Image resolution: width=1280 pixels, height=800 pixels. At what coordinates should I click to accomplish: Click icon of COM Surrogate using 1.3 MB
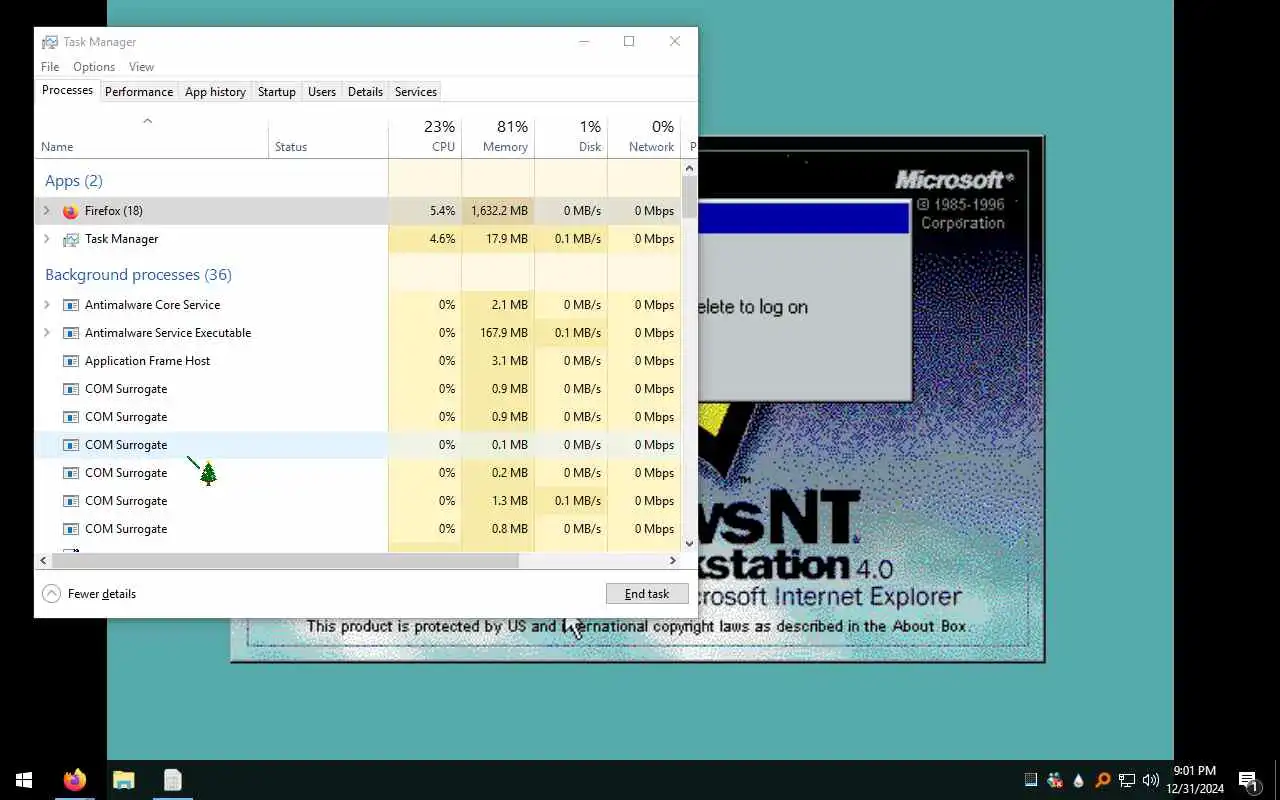[x=70, y=501]
